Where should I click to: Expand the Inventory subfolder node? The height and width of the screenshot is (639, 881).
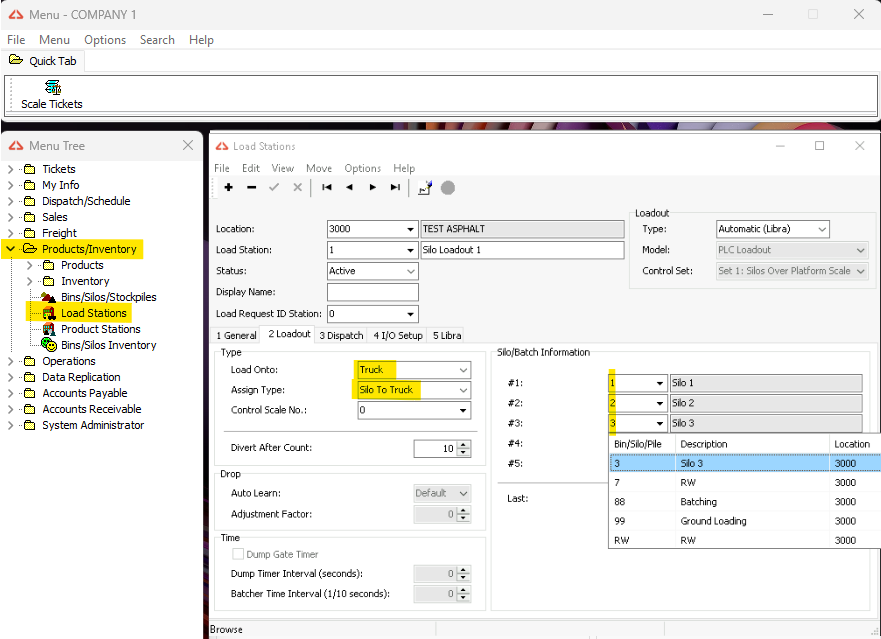30,281
